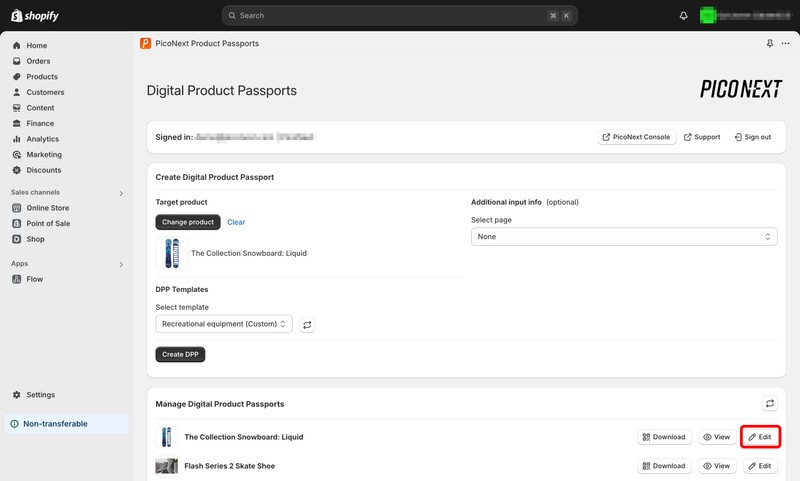Click the PicoNext app icon in header

click(146, 44)
